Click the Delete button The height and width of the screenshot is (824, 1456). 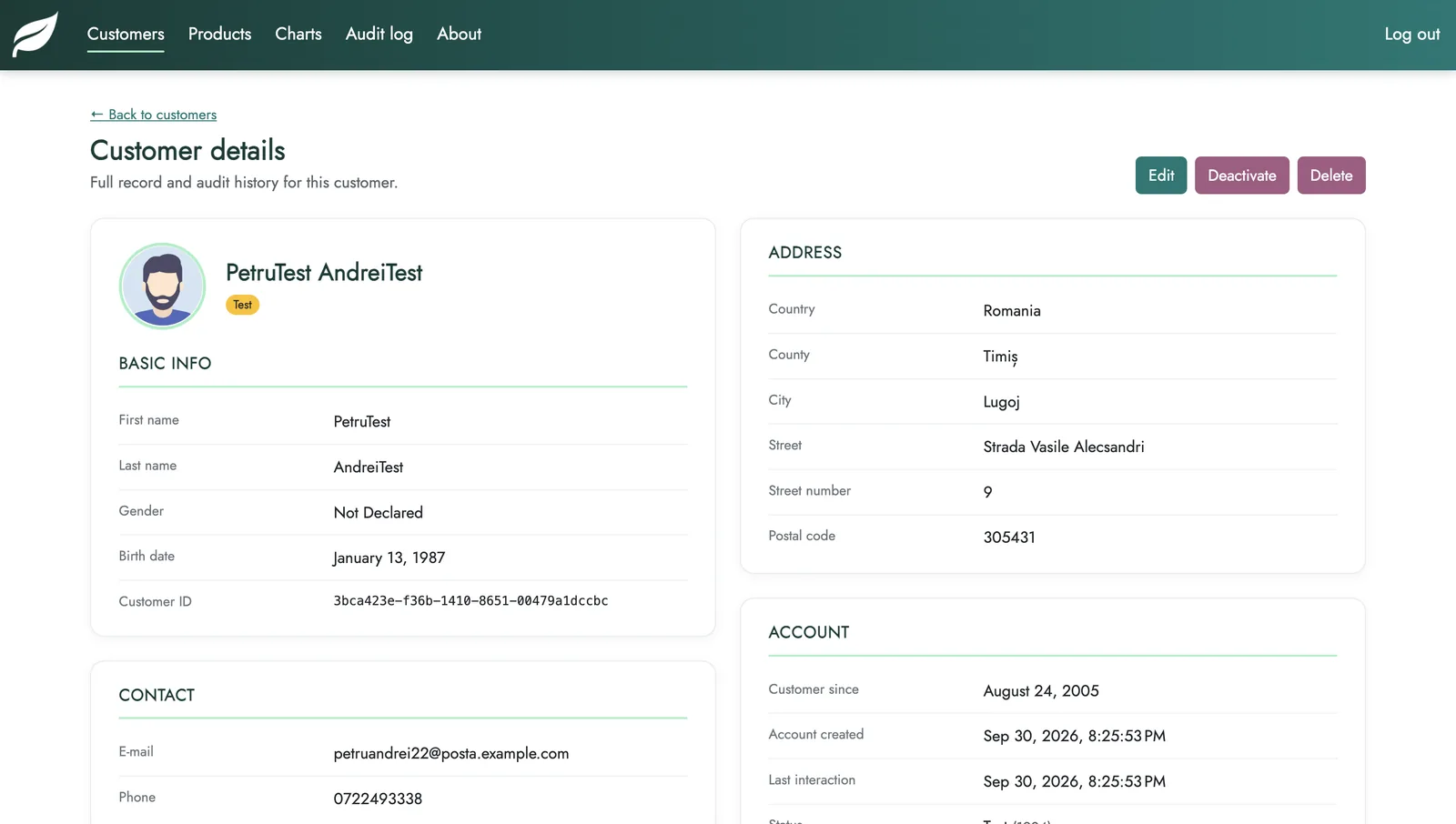pyautogui.click(x=1331, y=176)
